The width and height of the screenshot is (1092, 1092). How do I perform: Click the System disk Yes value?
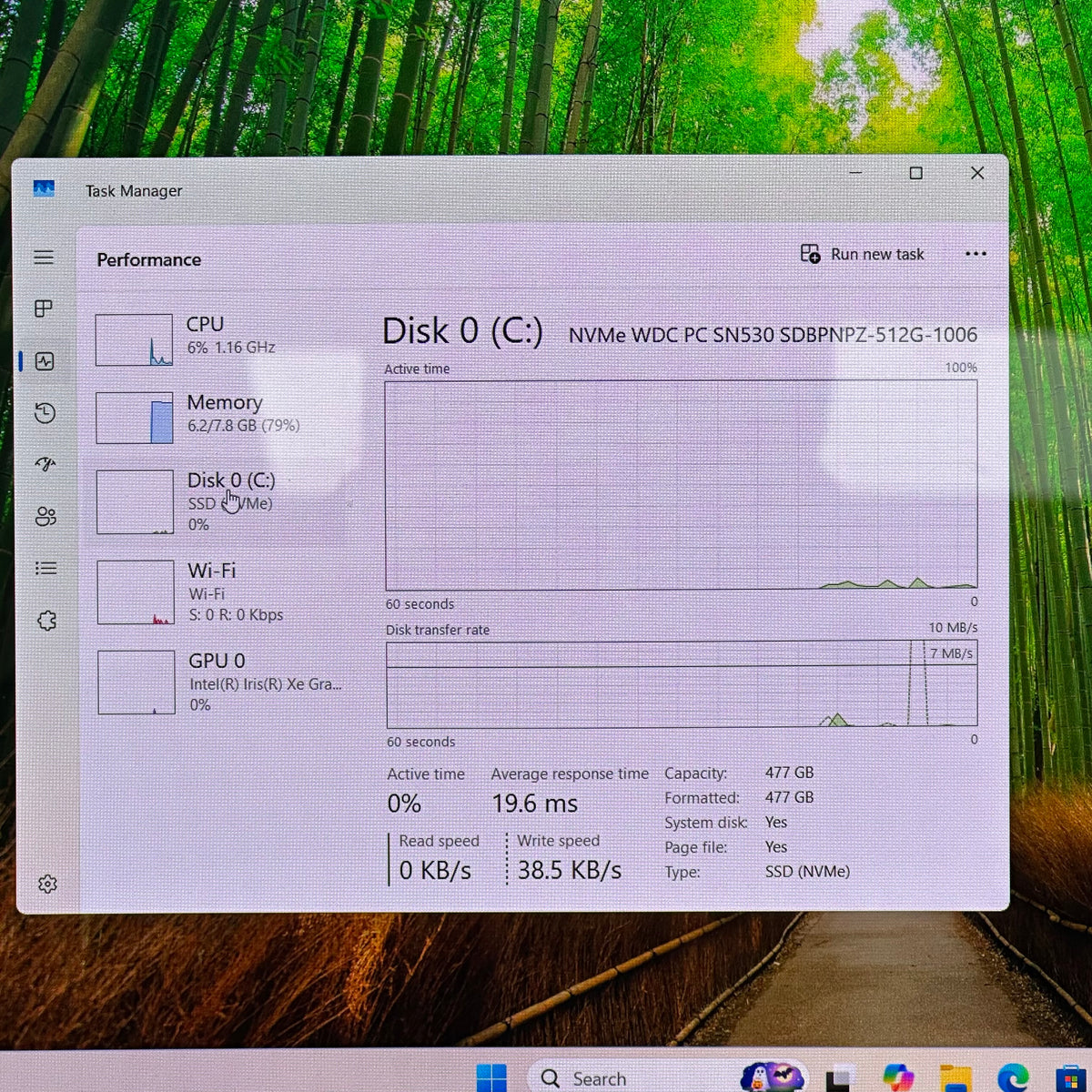pyautogui.click(x=776, y=822)
